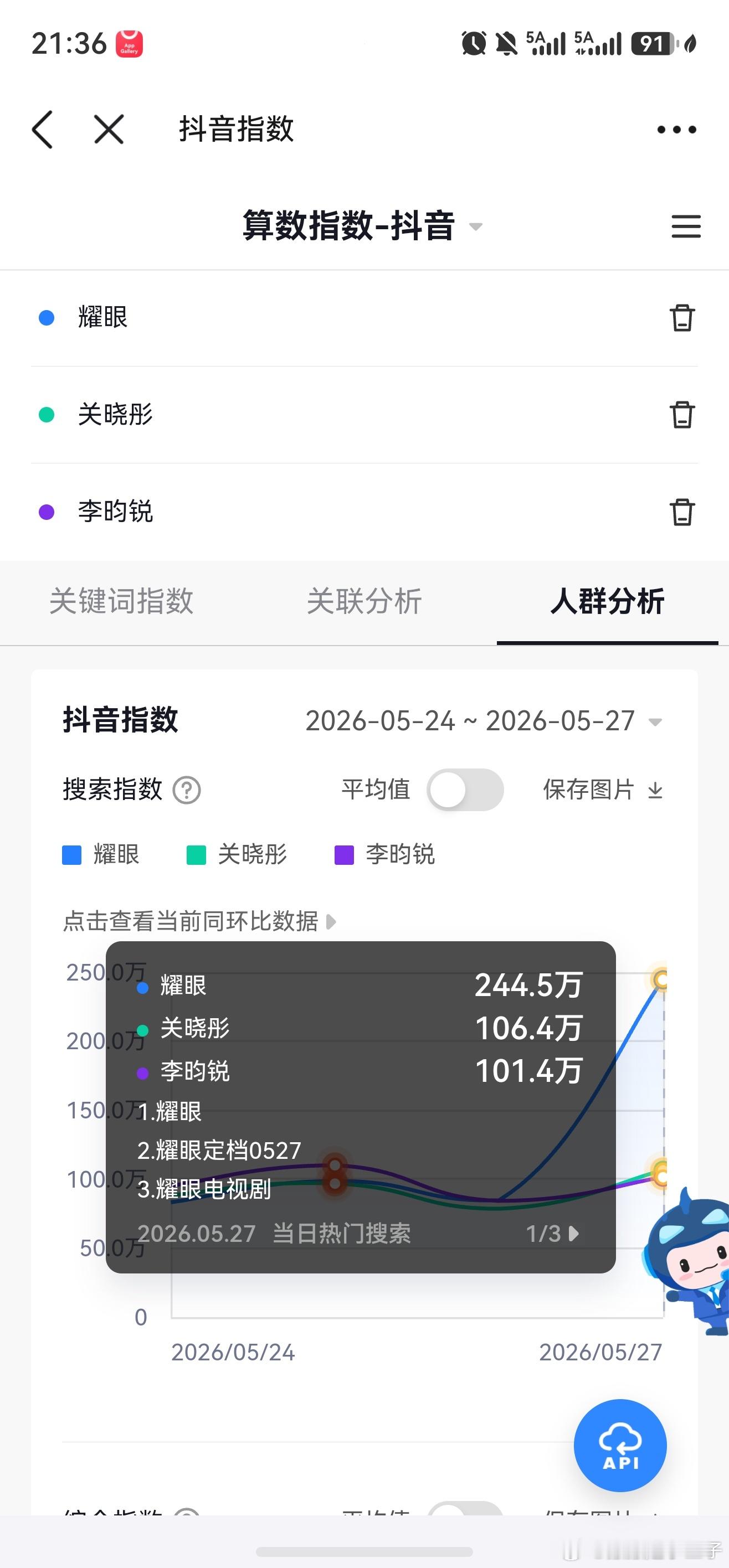Toggle the 耀眼 blue legend series
The width and height of the screenshot is (729, 1568).
click(x=101, y=855)
